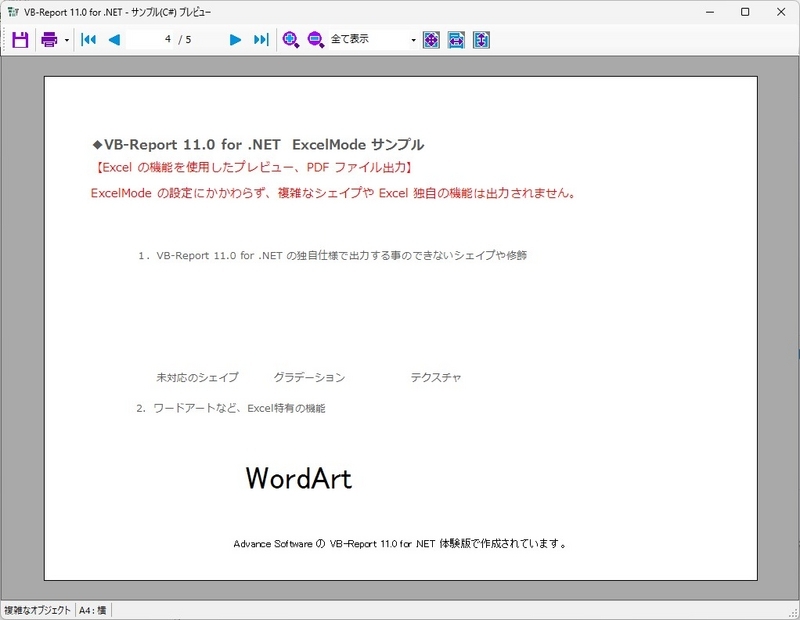Zoom in on preview

coord(290,39)
